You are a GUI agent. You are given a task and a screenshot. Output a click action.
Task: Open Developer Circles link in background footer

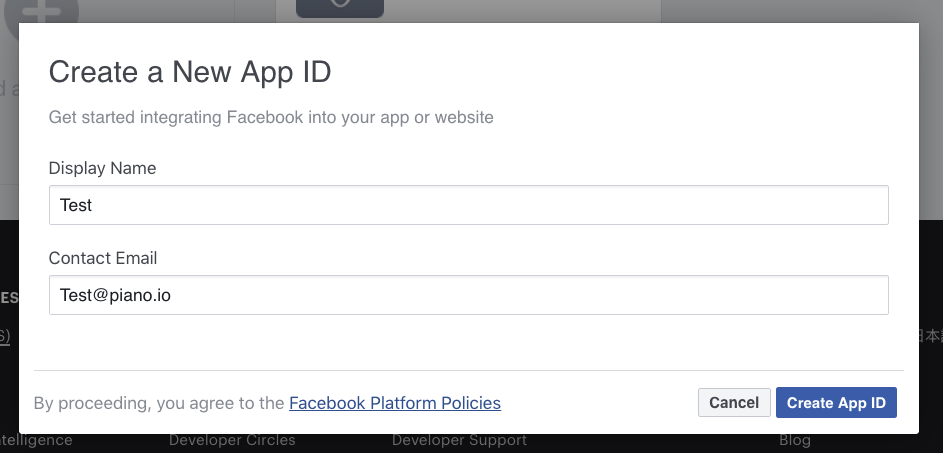point(232,440)
